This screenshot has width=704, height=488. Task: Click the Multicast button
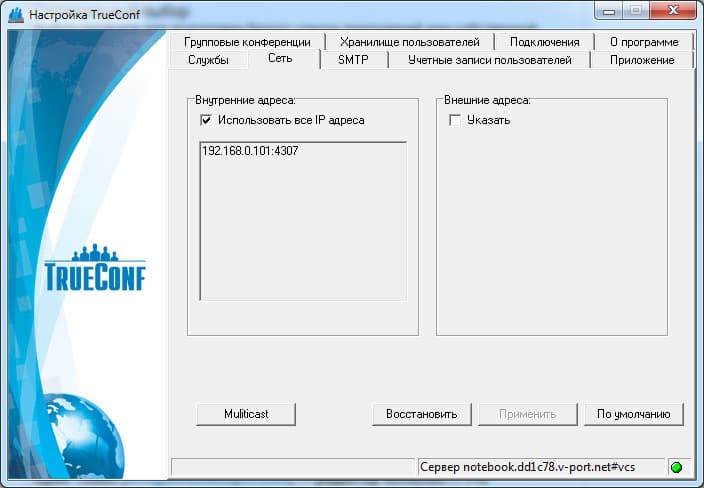point(246,414)
